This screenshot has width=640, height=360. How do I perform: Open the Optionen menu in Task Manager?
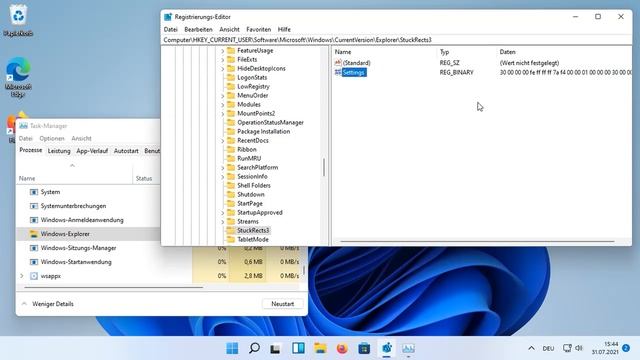pos(52,138)
